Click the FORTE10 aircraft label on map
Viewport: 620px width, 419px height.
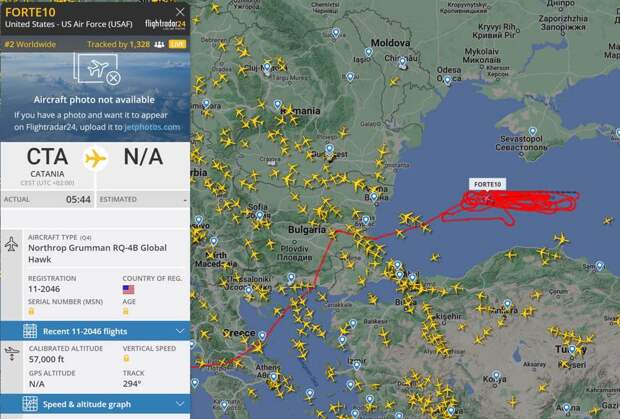(488, 184)
